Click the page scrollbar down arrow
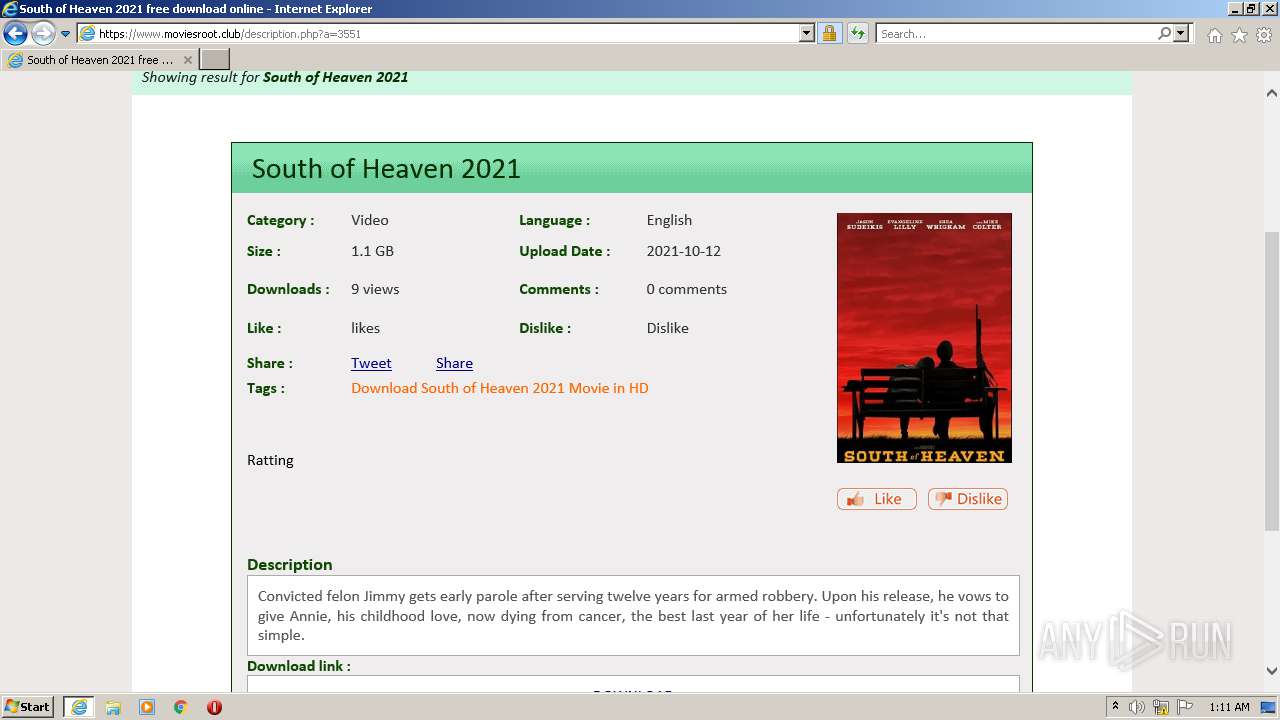 (x=1272, y=671)
